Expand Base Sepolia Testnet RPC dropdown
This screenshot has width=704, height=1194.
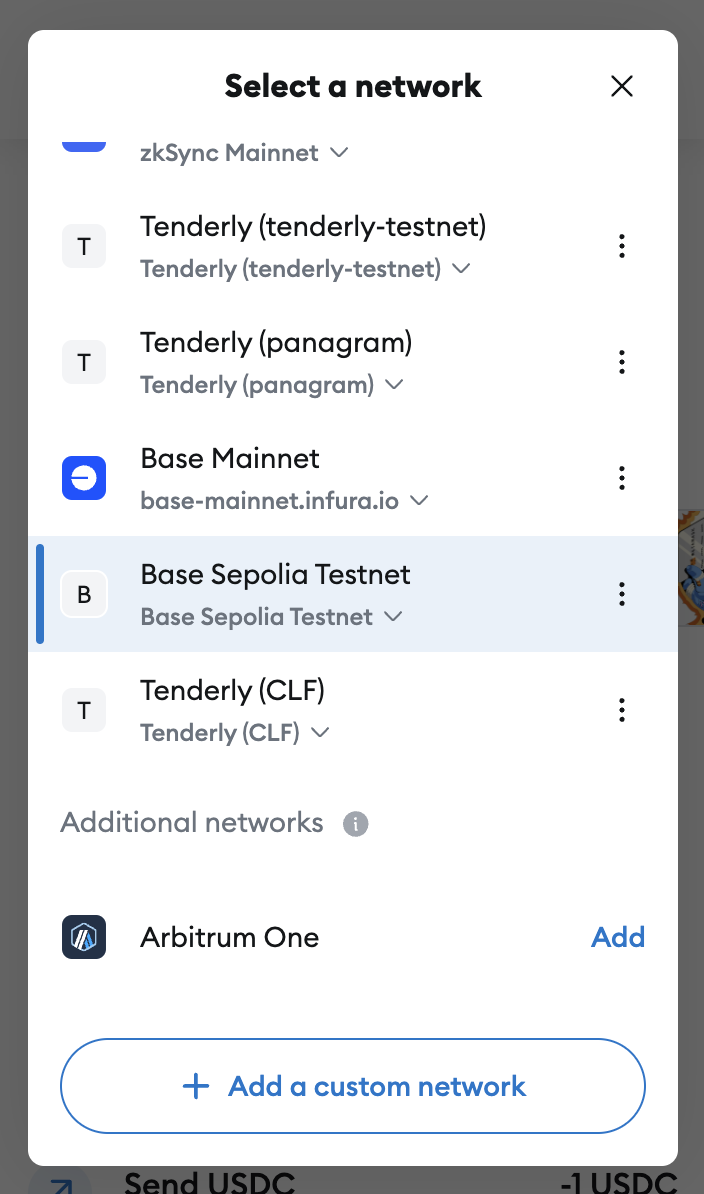click(393, 617)
